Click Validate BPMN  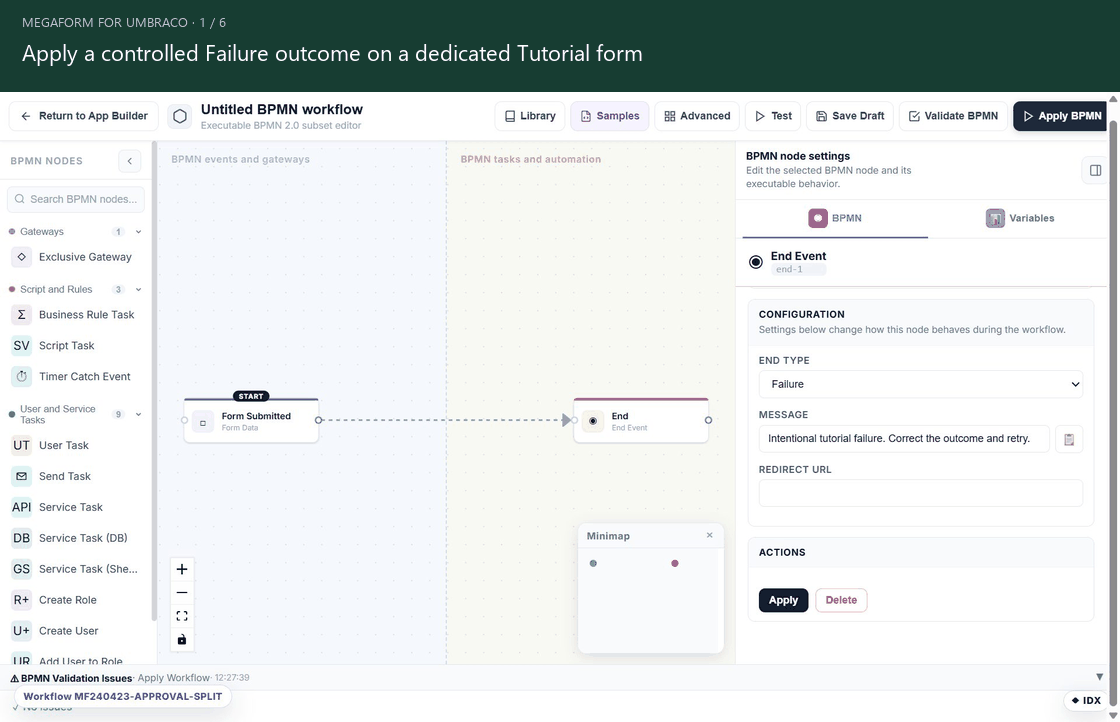[x=953, y=116]
